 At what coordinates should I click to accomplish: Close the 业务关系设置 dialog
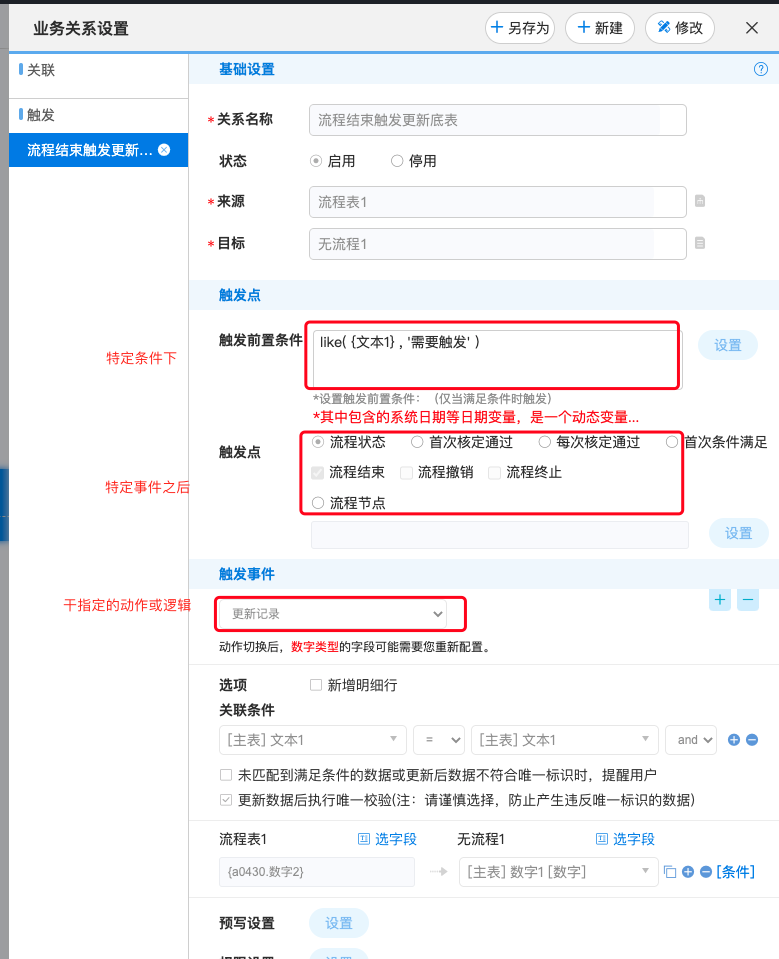click(x=752, y=28)
